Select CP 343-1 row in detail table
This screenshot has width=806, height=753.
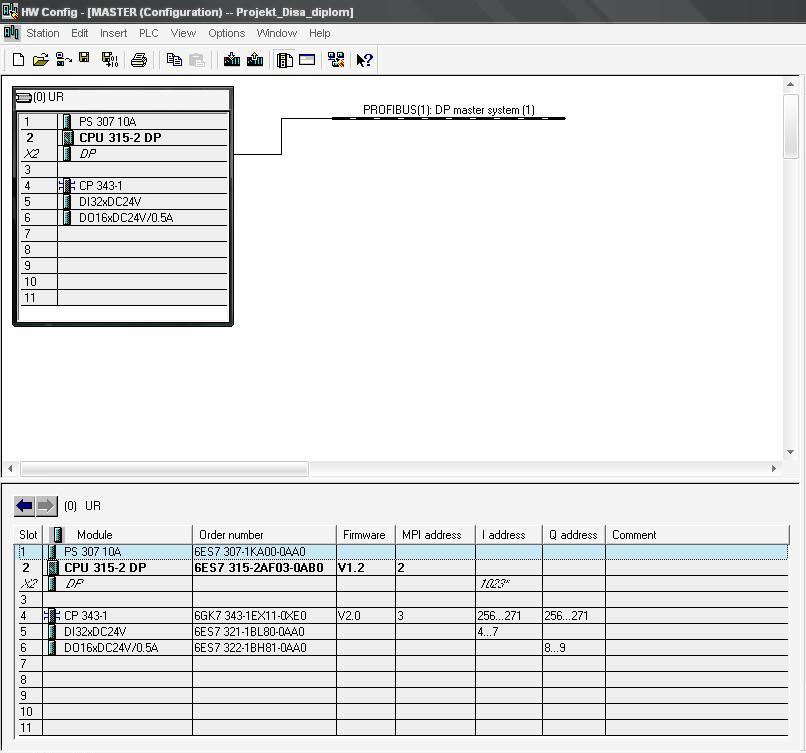pyautogui.click(x=401, y=616)
